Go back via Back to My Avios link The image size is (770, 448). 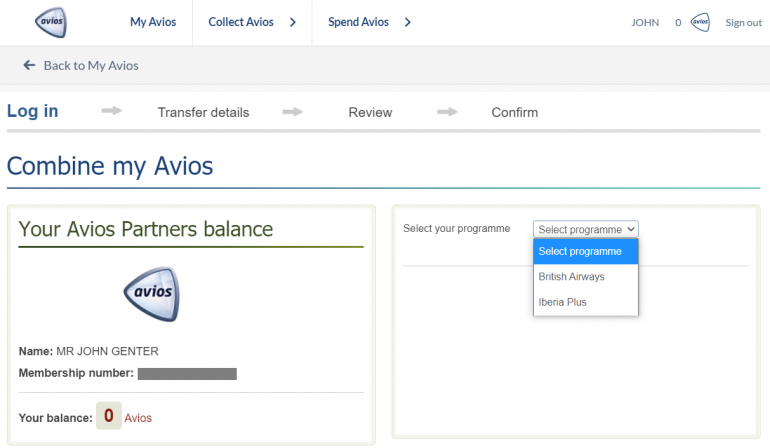click(x=91, y=66)
